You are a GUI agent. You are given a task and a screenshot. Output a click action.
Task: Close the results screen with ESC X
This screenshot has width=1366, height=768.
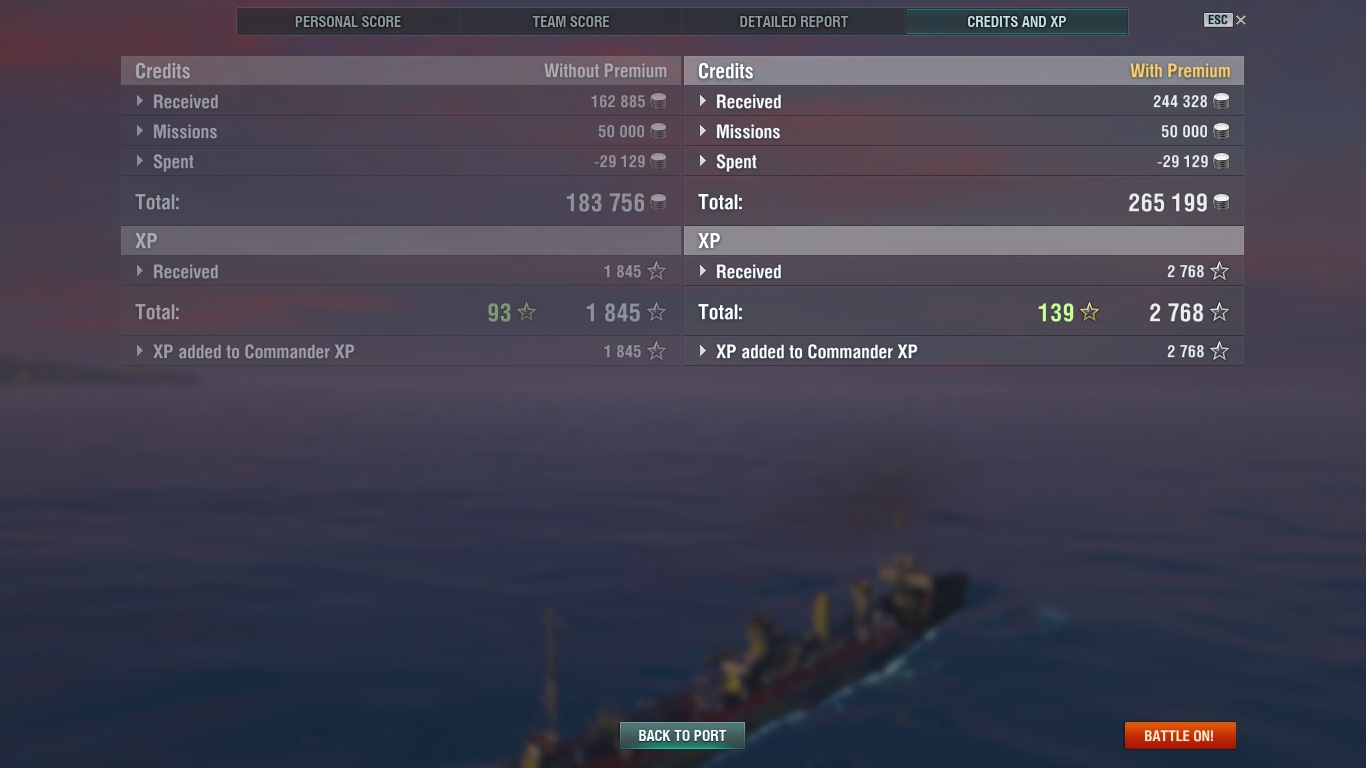(x=1225, y=20)
